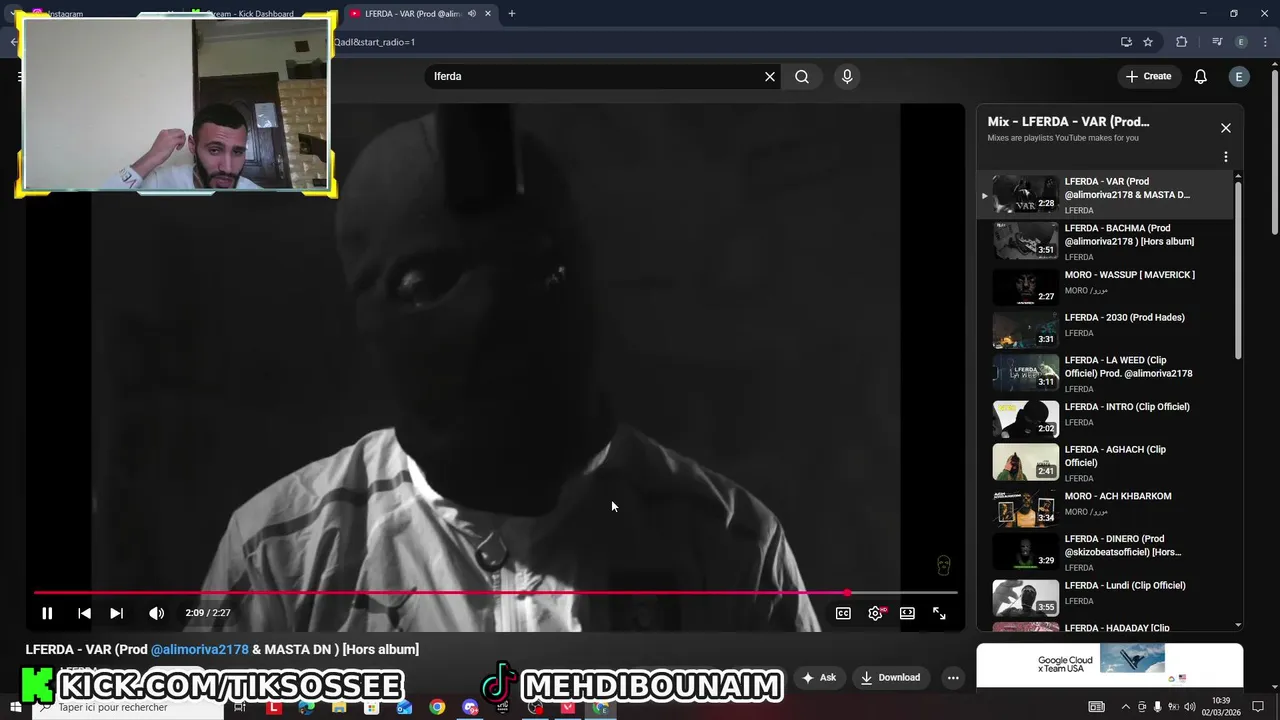
Task: Open File Explorer from the taskbar
Action: tap(339, 707)
